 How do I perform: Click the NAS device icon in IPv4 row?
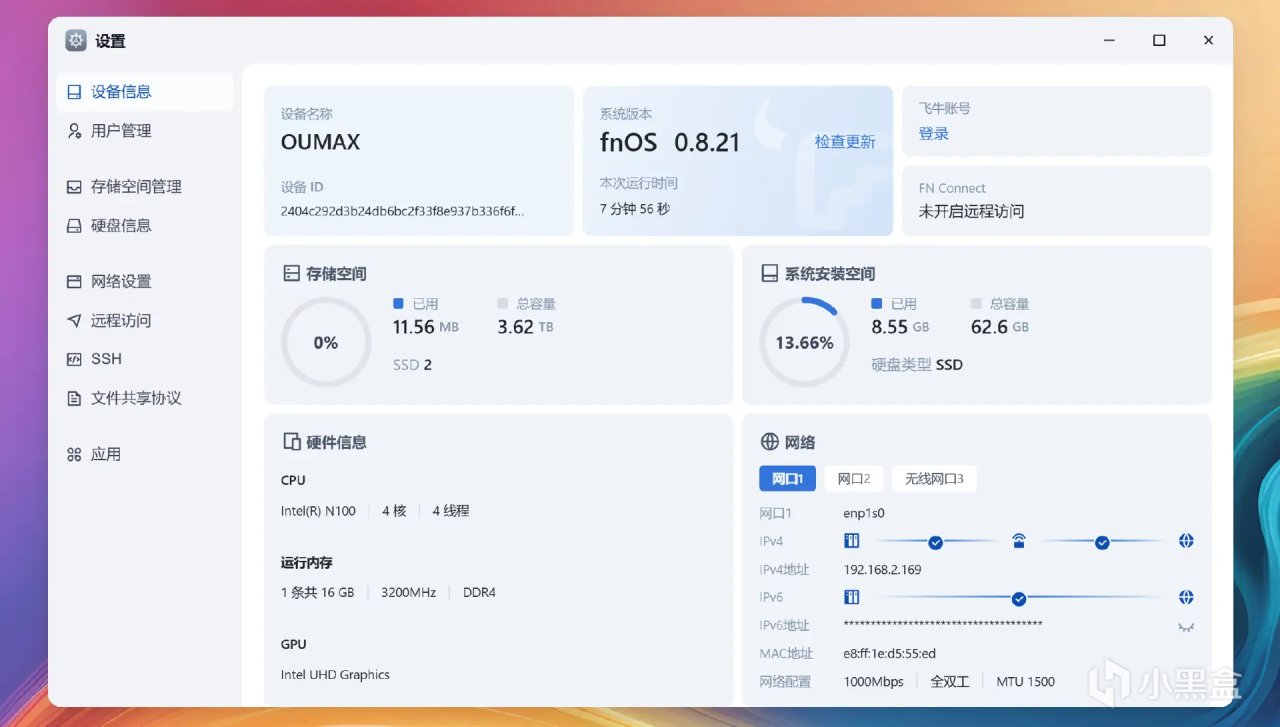852,541
